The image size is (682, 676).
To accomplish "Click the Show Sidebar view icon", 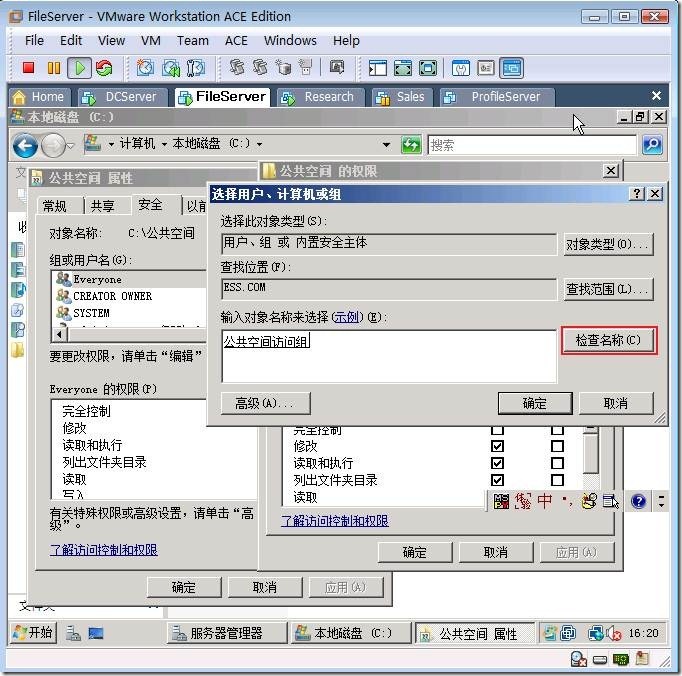I will [x=378, y=68].
